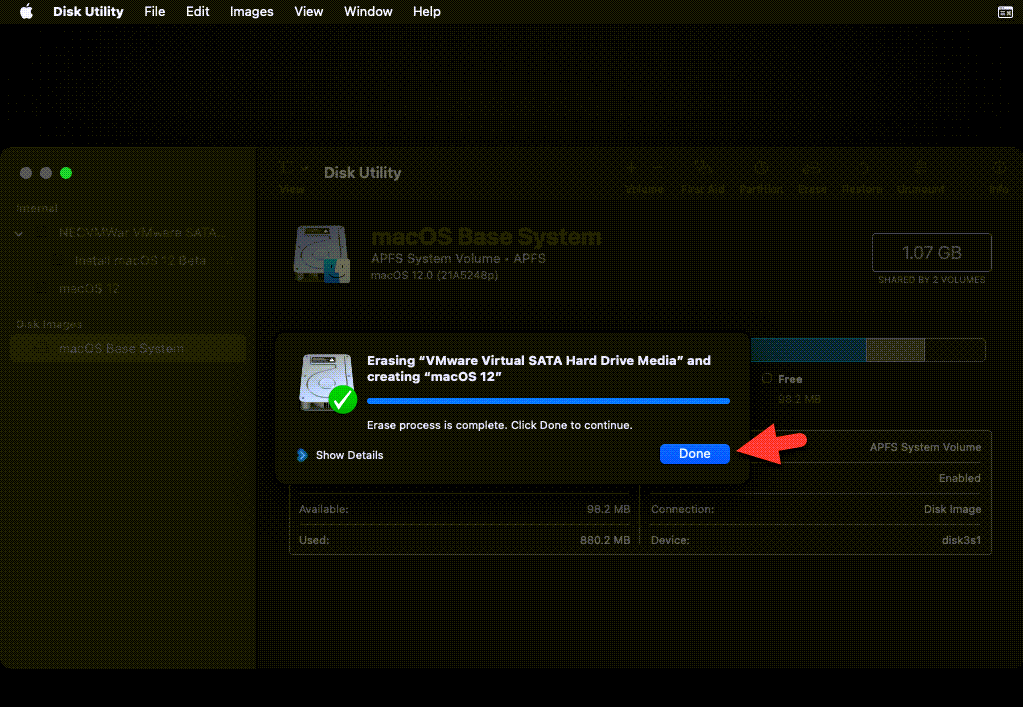Click the add Volume plus icon

[632, 168]
